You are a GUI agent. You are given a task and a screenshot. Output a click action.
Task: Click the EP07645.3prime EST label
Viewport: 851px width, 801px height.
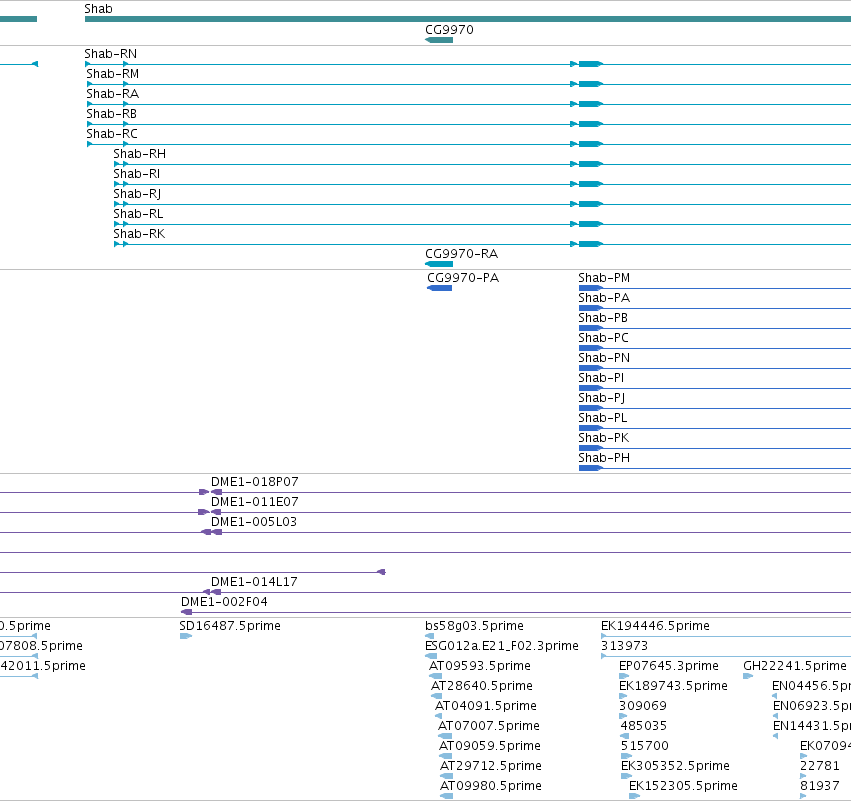(669, 666)
